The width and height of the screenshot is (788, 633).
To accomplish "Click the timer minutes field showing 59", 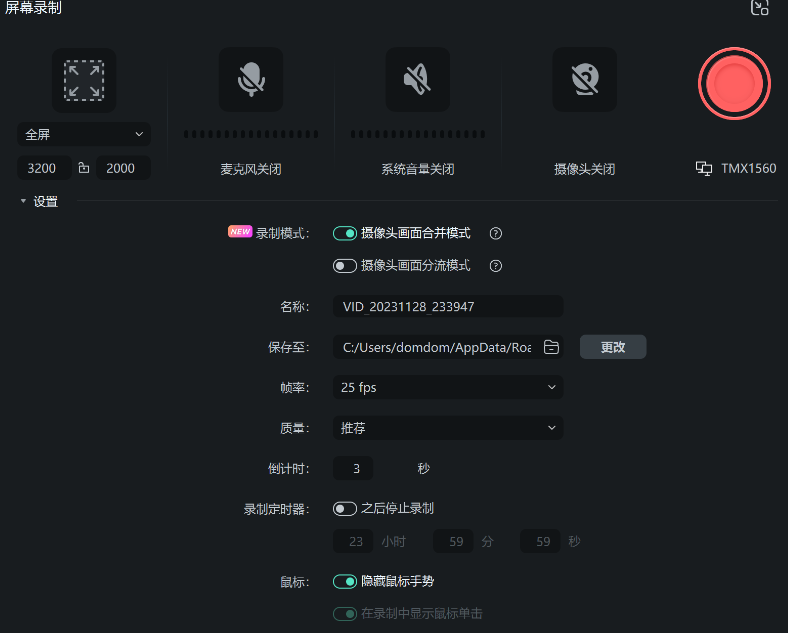I will click(x=453, y=541).
